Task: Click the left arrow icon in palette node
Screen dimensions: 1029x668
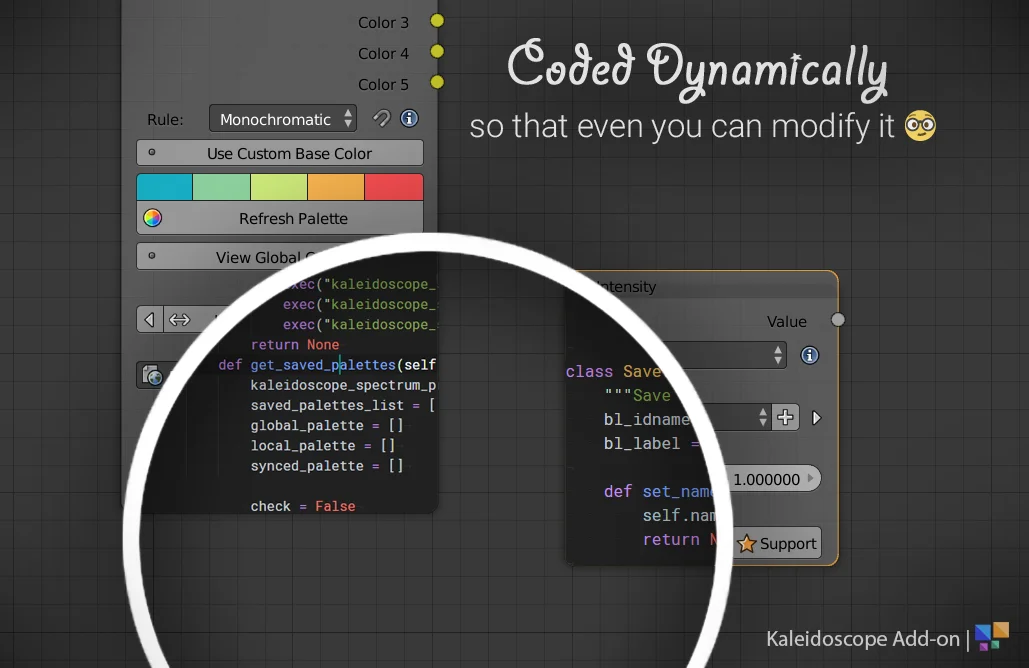Action: pos(149,320)
